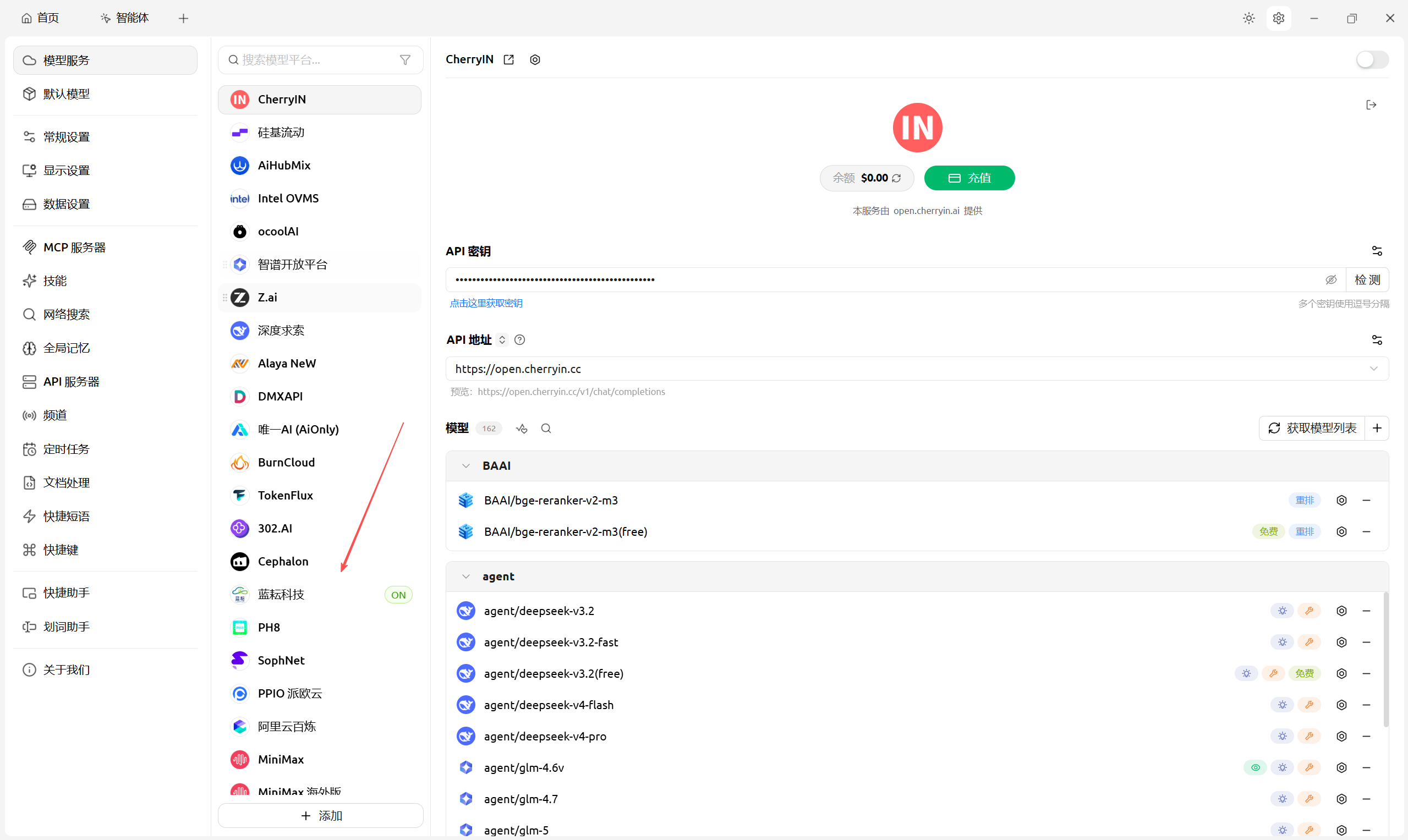The image size is (1408, 840).
Task: Select the PPIO 派欧云 provider
Action: [319, 693]
